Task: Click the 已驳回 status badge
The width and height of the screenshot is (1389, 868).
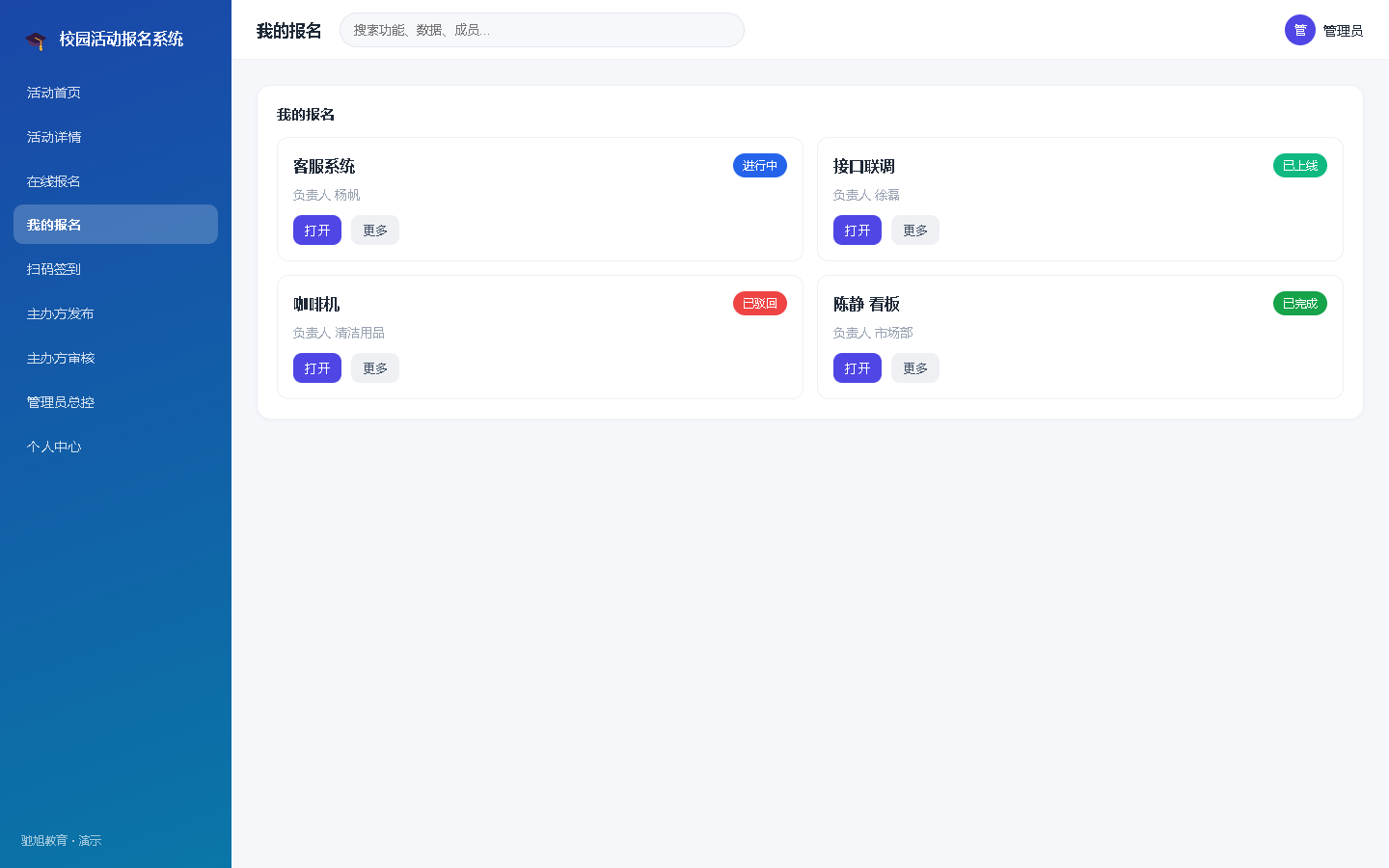Action: click(x=760, y=304)
